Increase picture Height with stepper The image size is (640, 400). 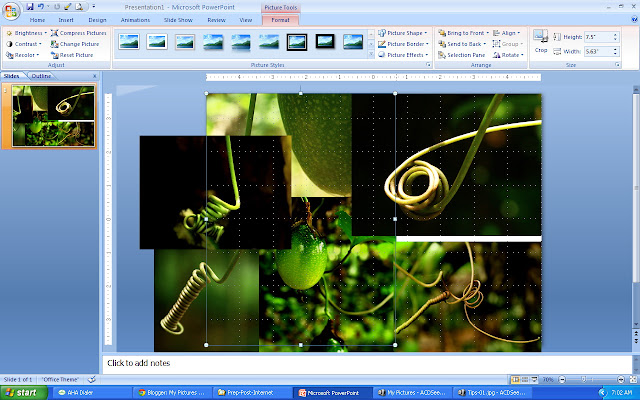(x=616, y=35)
